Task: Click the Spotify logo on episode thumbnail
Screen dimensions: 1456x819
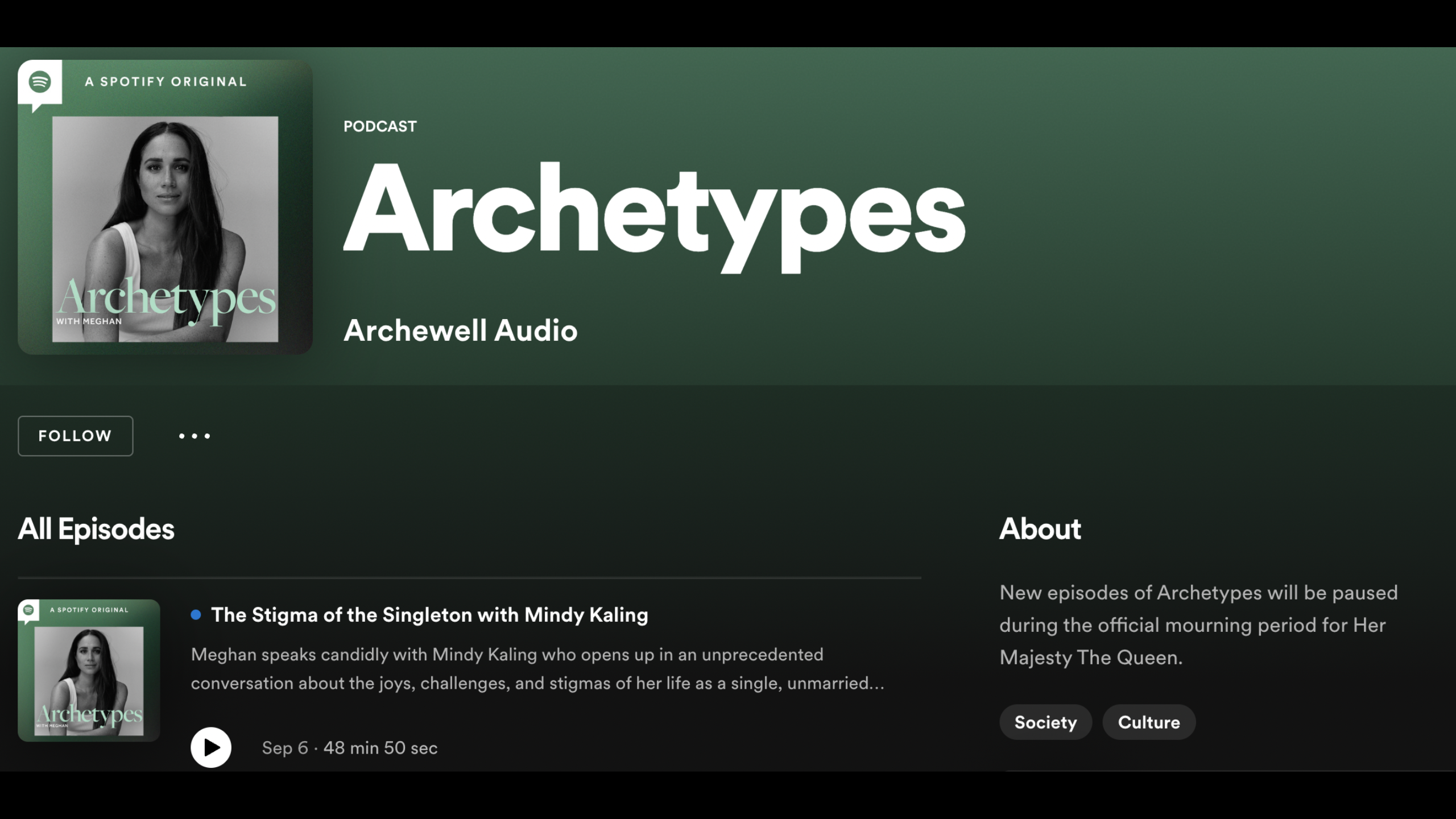Action: (28, 610)
